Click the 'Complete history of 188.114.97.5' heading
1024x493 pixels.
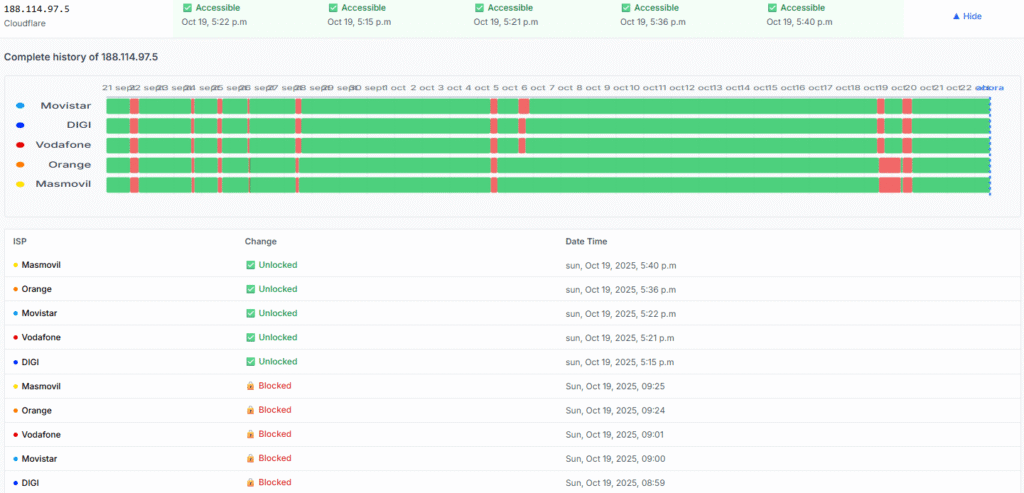point(80,57)
